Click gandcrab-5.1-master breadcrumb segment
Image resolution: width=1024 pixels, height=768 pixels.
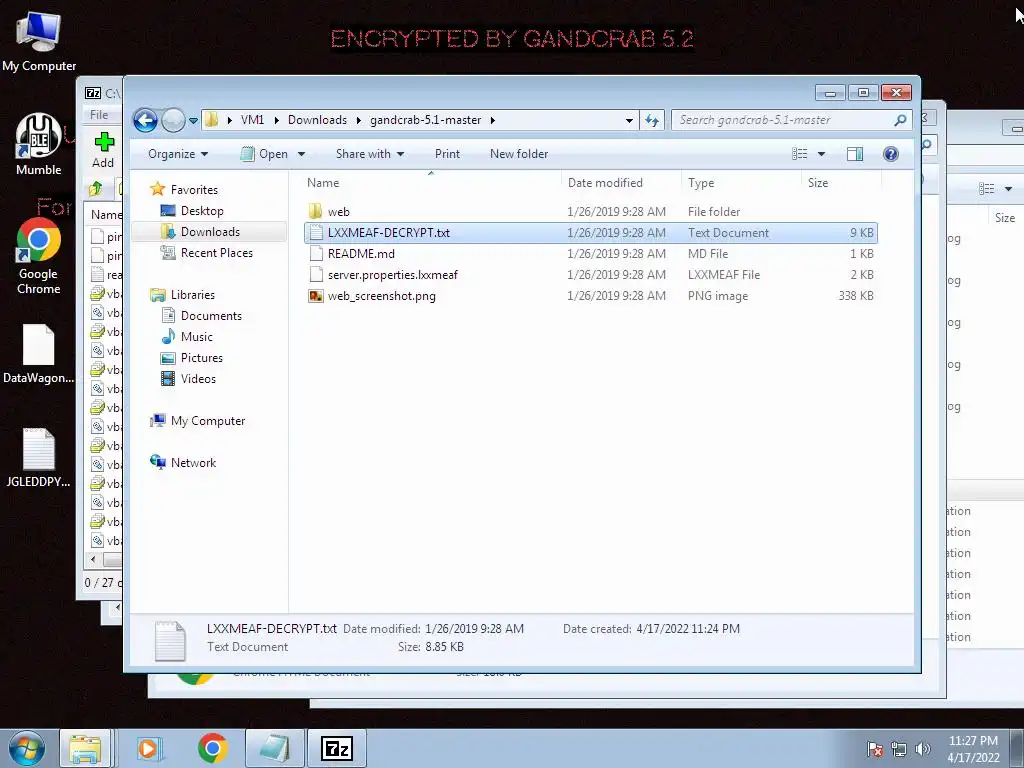[425, 120]
